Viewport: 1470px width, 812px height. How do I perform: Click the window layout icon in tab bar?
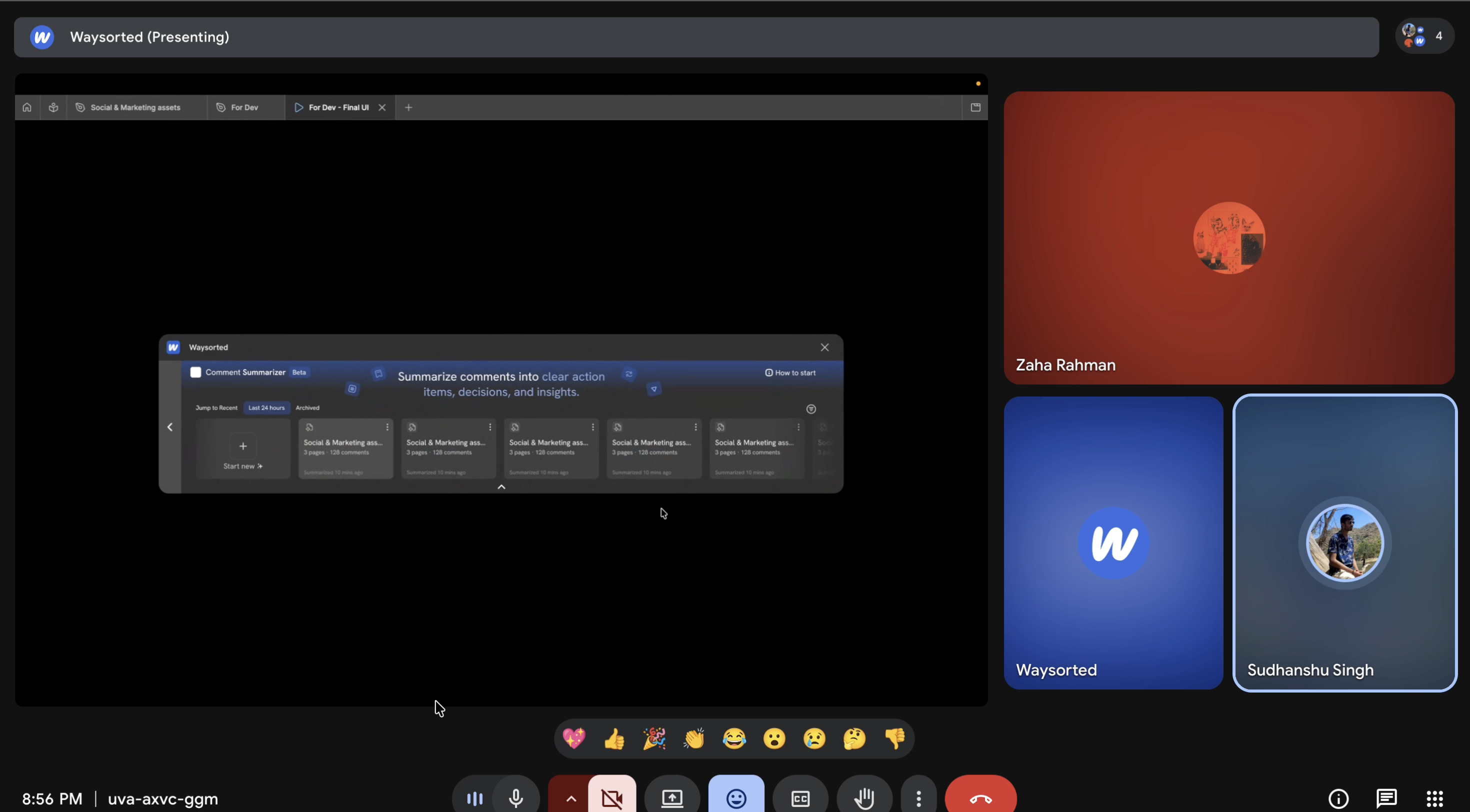pyautogui.click(x=975, y=107)
